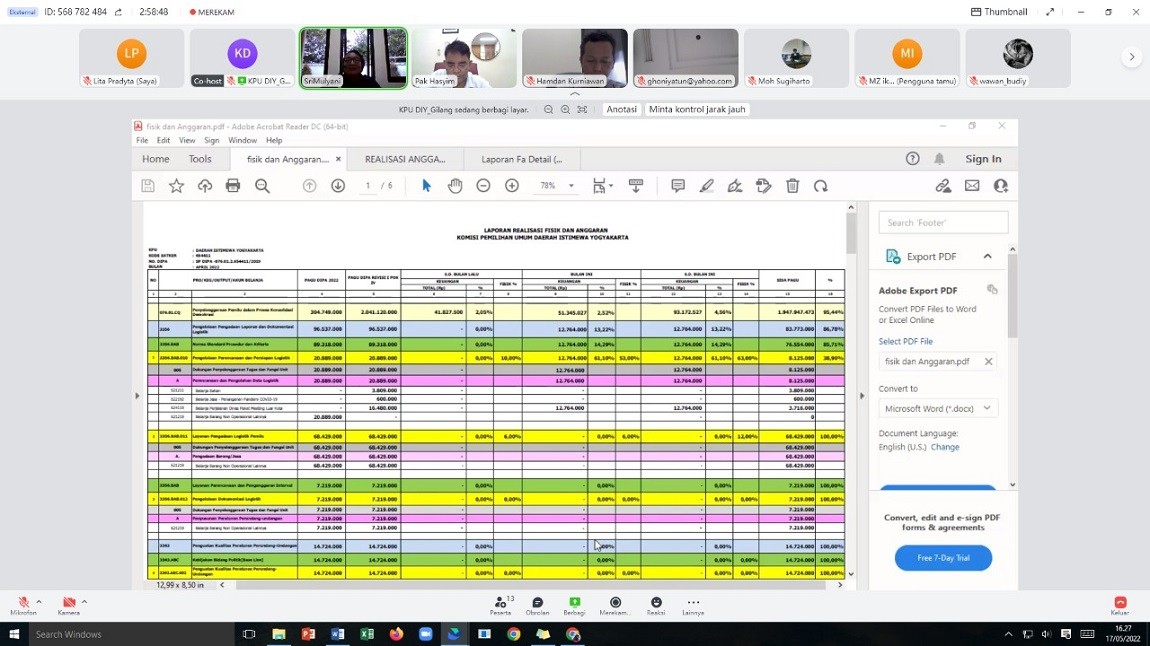The image size is (1150, 646).
Task: Click the Change language link
Action: coord(945,447)
